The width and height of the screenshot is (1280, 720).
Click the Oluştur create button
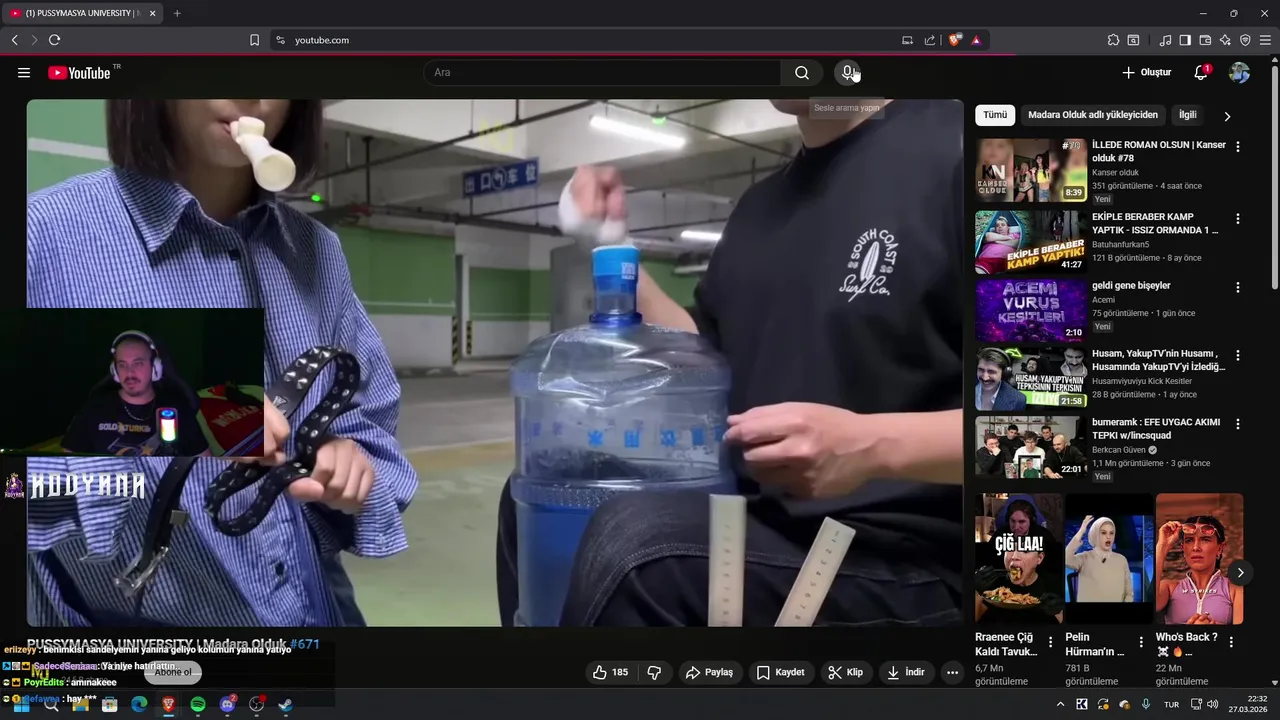(x=1146, y=73)
